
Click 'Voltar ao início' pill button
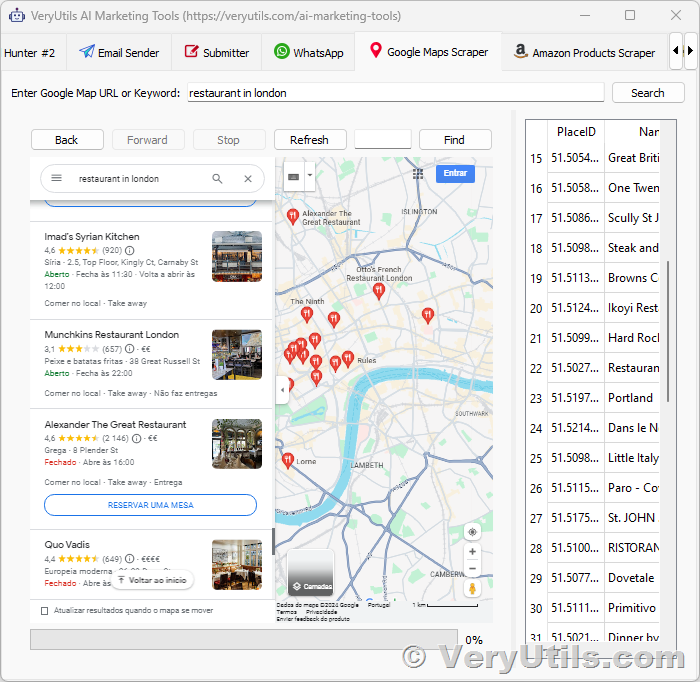(152, 580)
